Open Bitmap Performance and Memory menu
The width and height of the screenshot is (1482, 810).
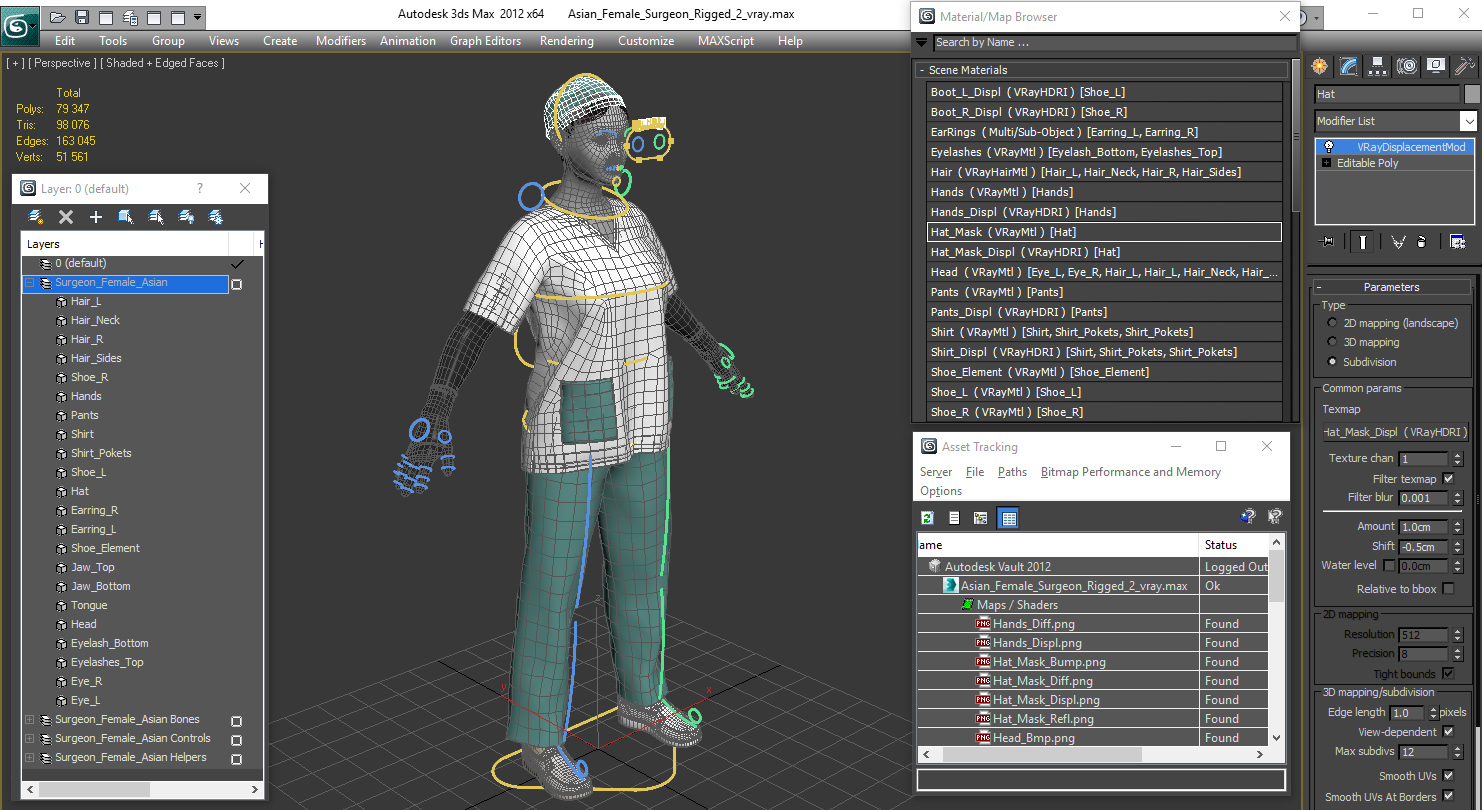click(x=1131, y=472)
